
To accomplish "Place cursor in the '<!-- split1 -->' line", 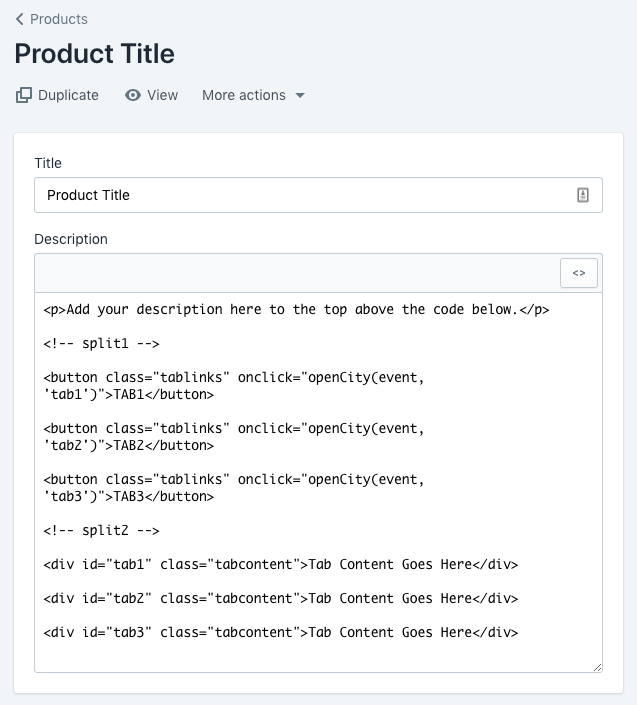I will click(x=102, y=344).
